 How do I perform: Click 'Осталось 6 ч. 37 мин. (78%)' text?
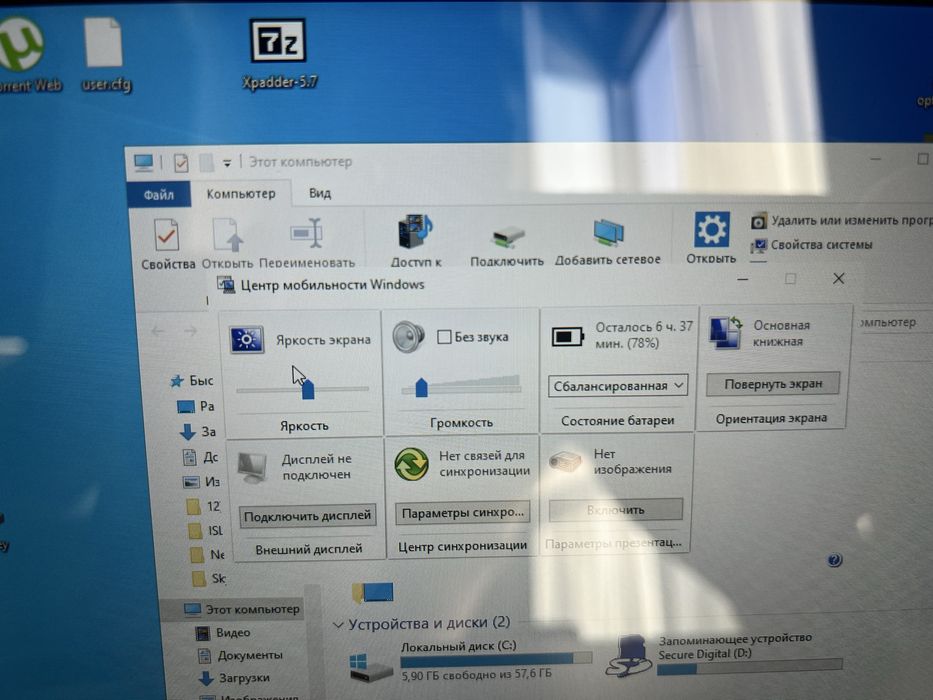[x=644, y=335]
